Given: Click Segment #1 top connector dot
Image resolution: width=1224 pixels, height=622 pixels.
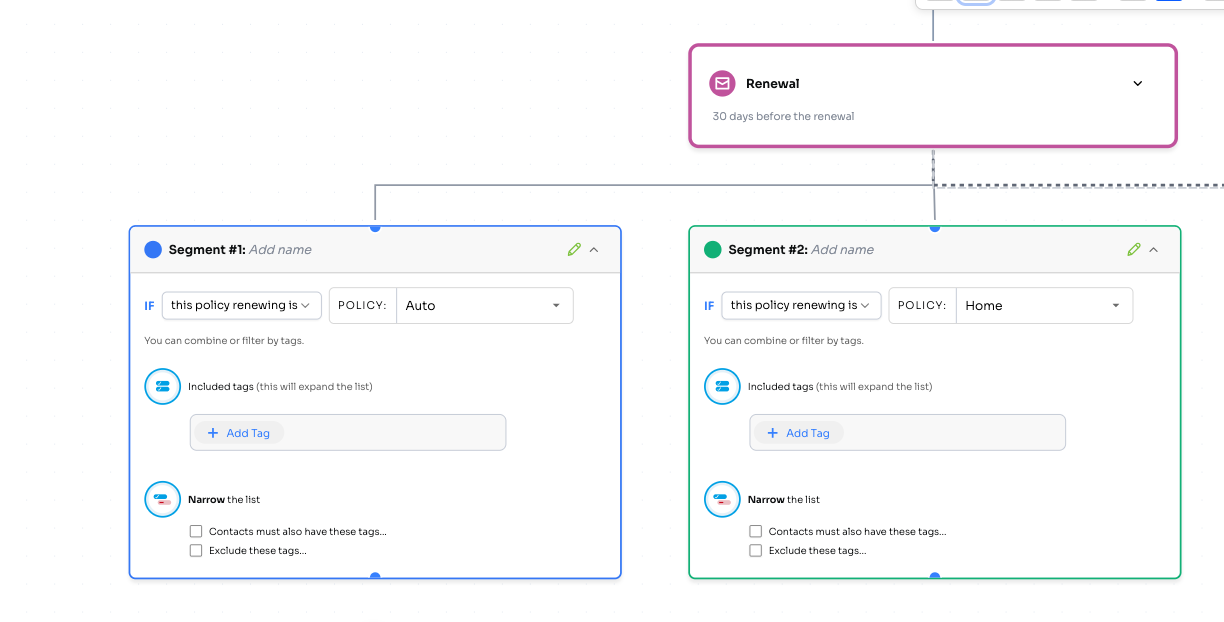Looking at the screenshot, I should (375, 227).
